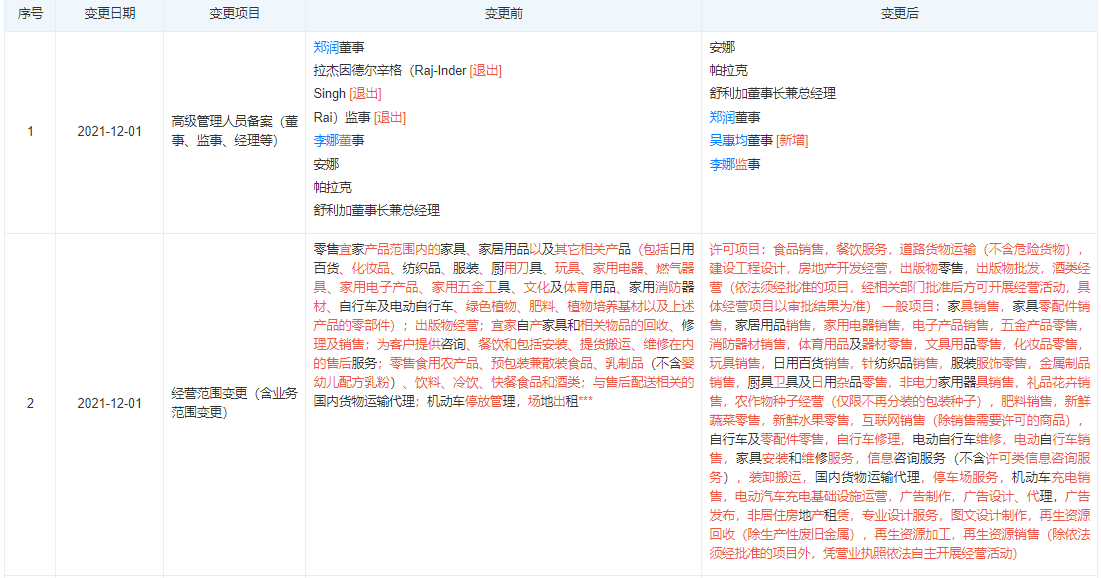Open the 李娜 link in the 变更前 column
The width and height of the screenshot is (1101, 578).
326,140
